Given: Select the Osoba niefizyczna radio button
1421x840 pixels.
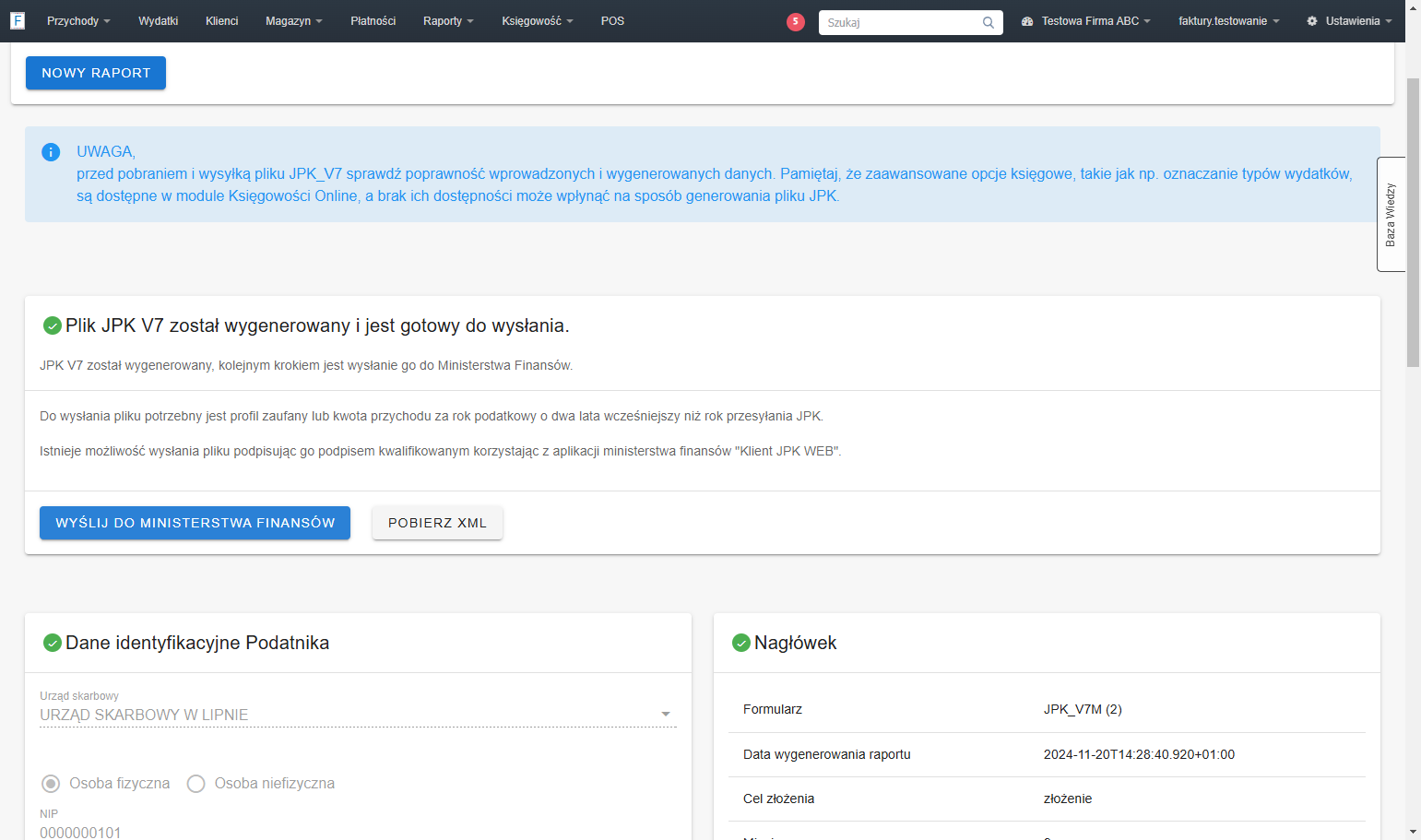Looking at the screenshot, I should pyautogui.click(x=195, y=784).
